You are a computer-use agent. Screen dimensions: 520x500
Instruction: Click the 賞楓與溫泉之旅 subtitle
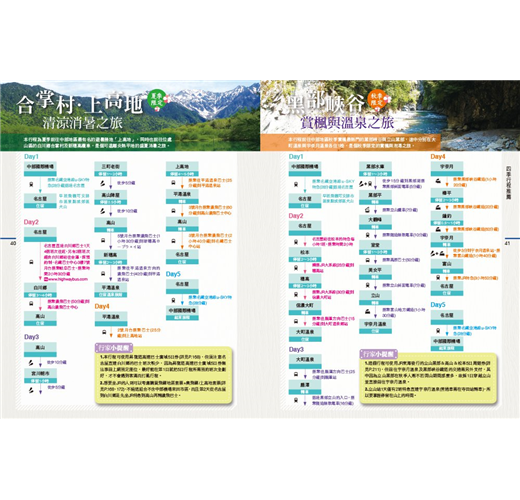point(347,123)
